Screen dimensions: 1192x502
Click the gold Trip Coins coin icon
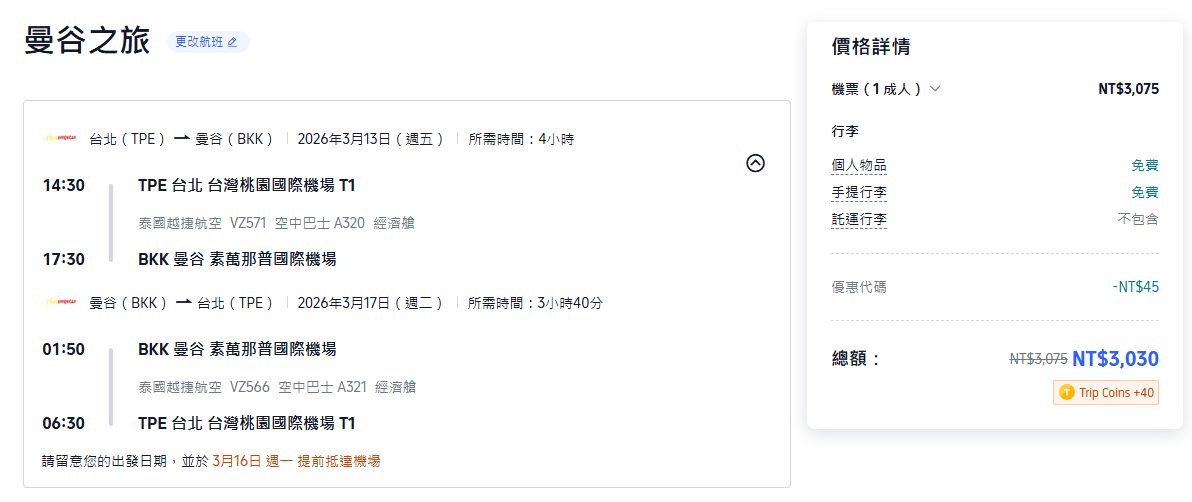(1067, 393)
